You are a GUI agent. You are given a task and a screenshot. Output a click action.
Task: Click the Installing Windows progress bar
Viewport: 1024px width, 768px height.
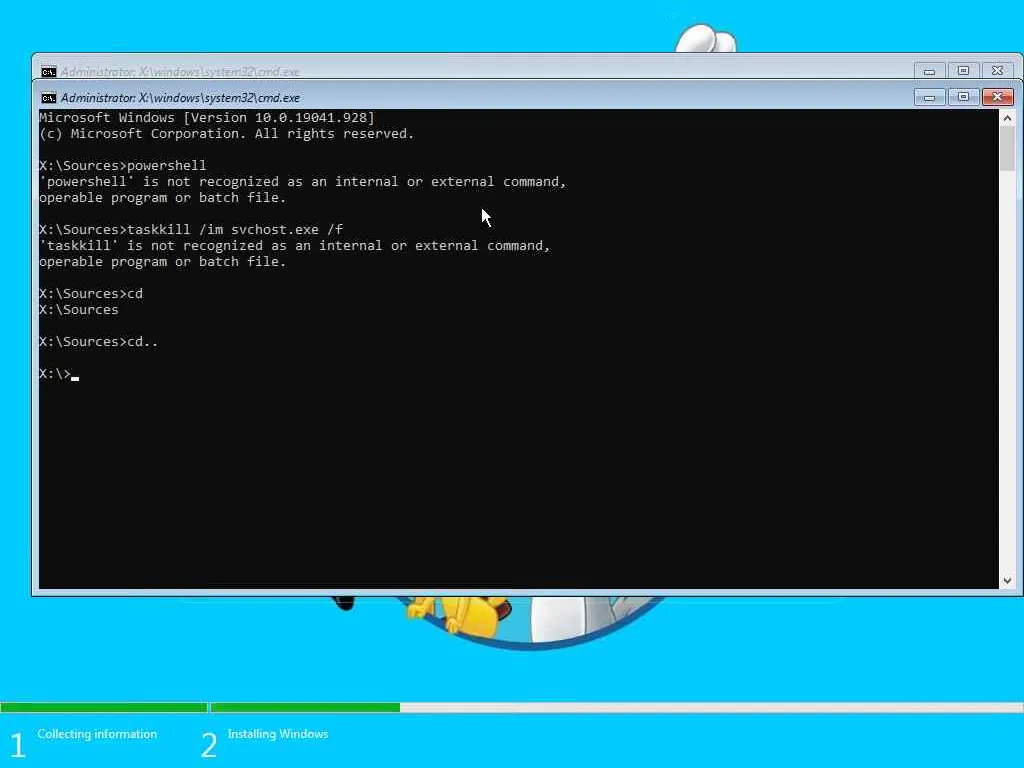[x=616, y=707]
